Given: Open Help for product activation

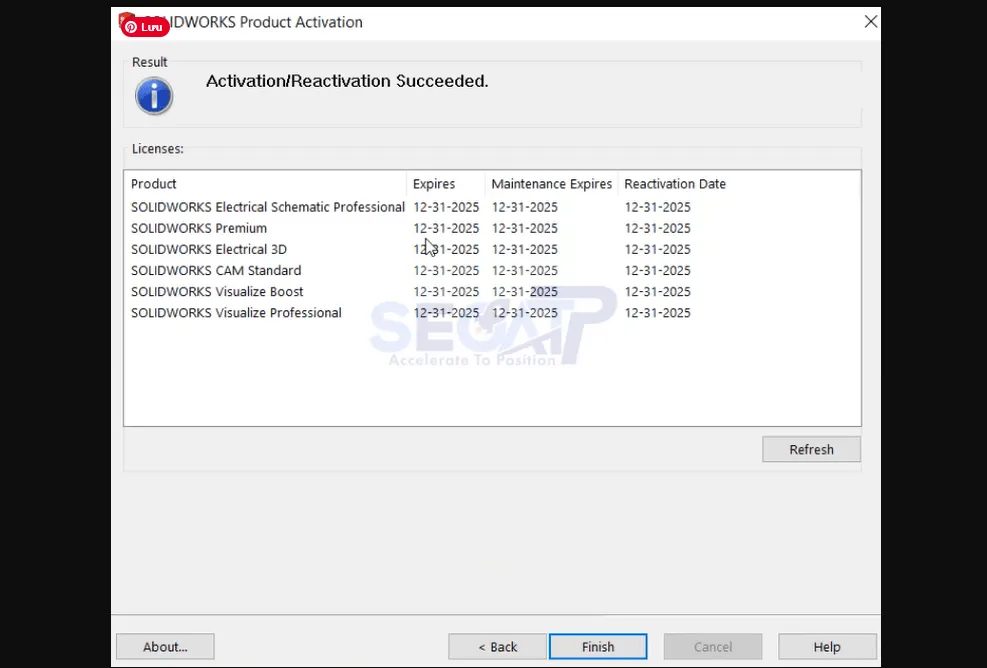Looking at the screenshot, I should coord(827,646).
